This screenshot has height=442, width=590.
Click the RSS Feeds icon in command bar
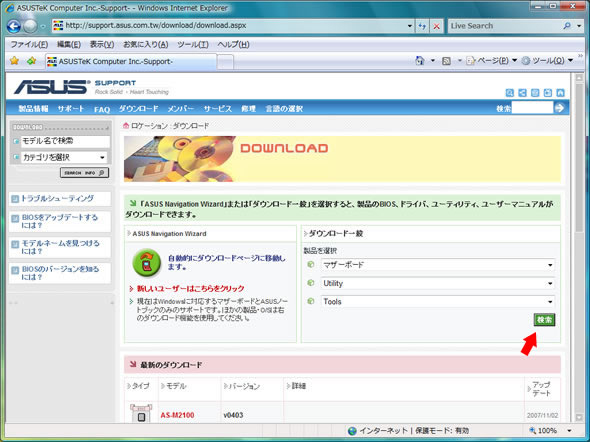446,61
